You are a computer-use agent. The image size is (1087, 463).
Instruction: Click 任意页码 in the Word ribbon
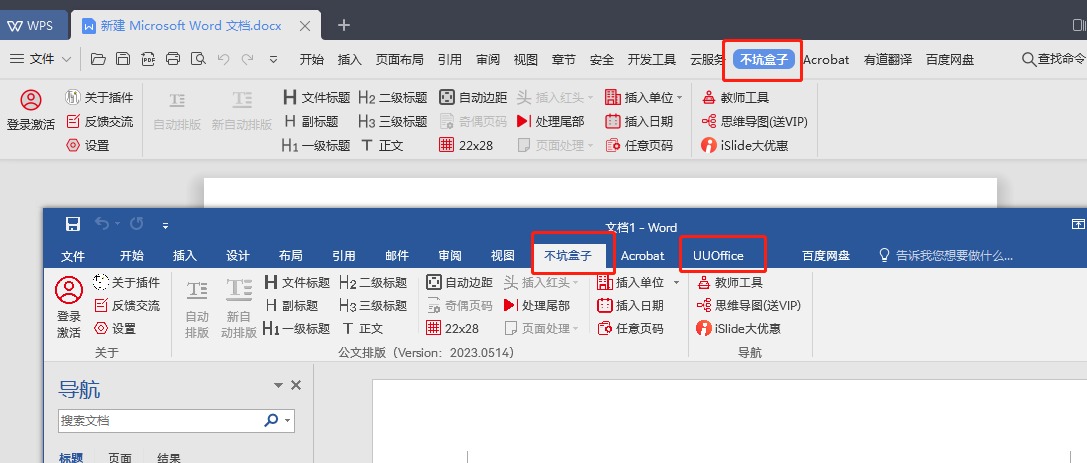630,329
